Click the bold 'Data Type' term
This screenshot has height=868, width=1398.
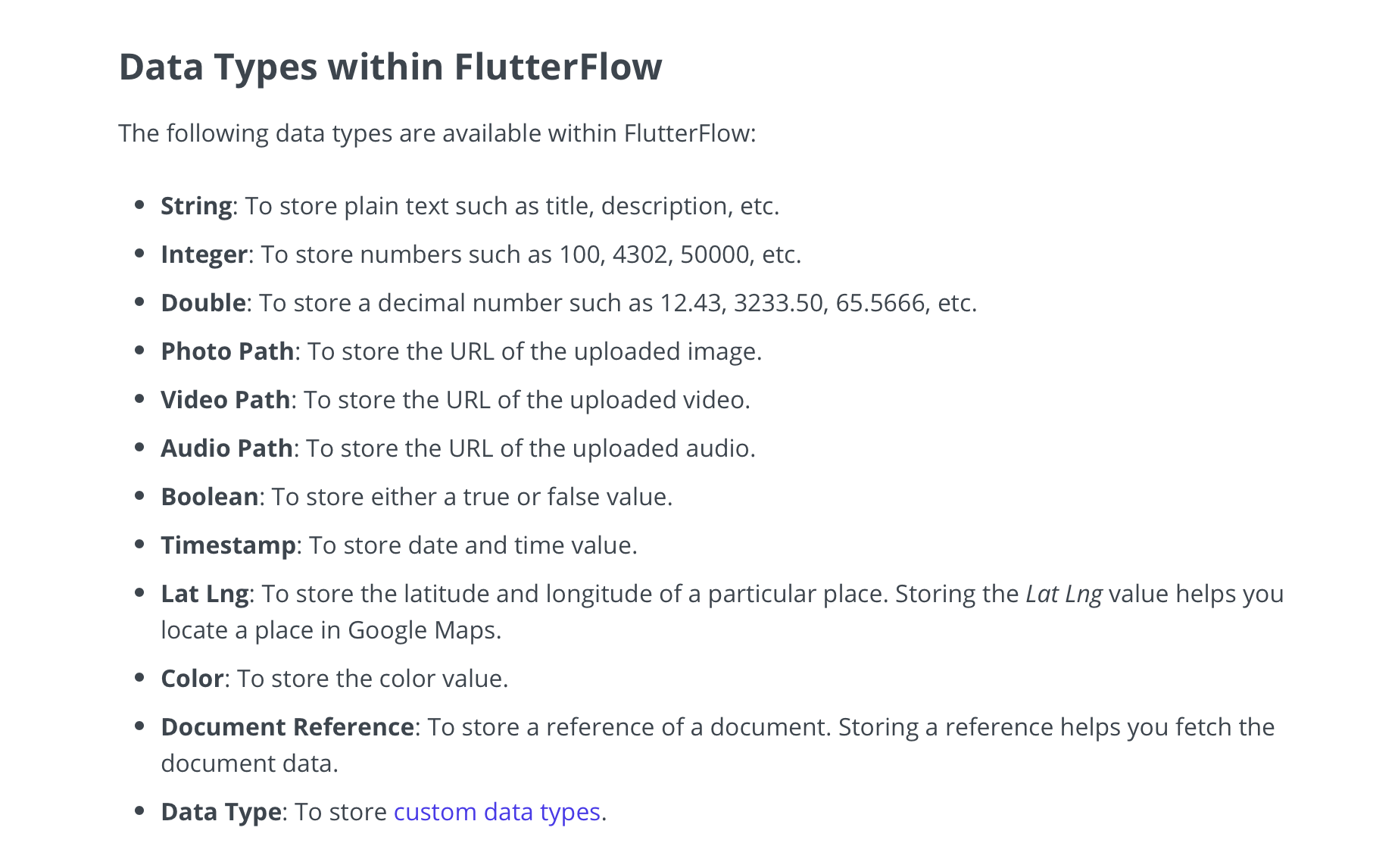click(x=221, y=812)
